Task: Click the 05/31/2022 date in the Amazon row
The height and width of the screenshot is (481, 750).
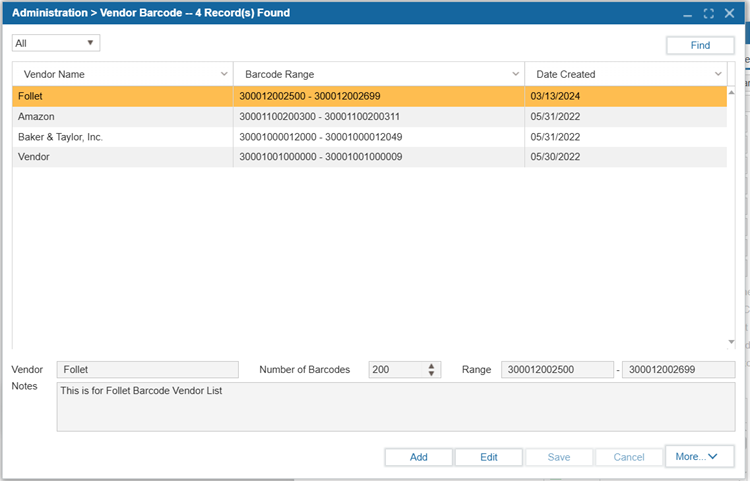Action: 555,117
